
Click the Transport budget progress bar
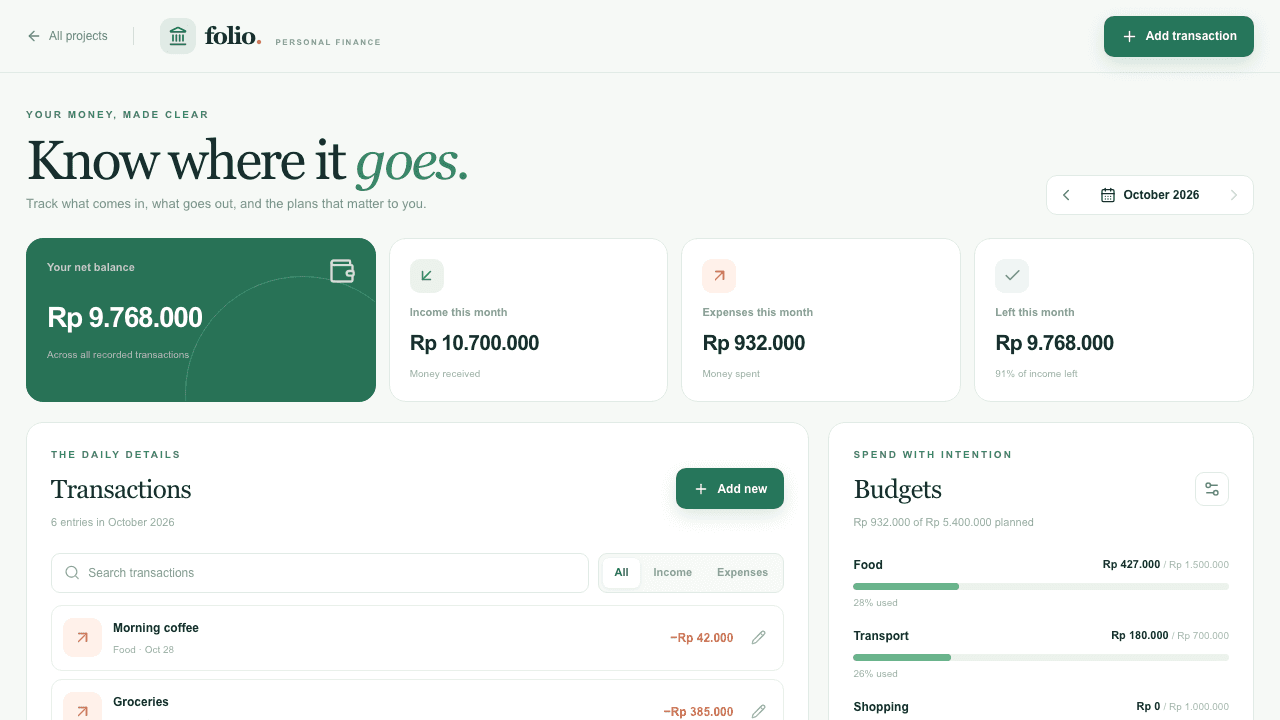1041,657
